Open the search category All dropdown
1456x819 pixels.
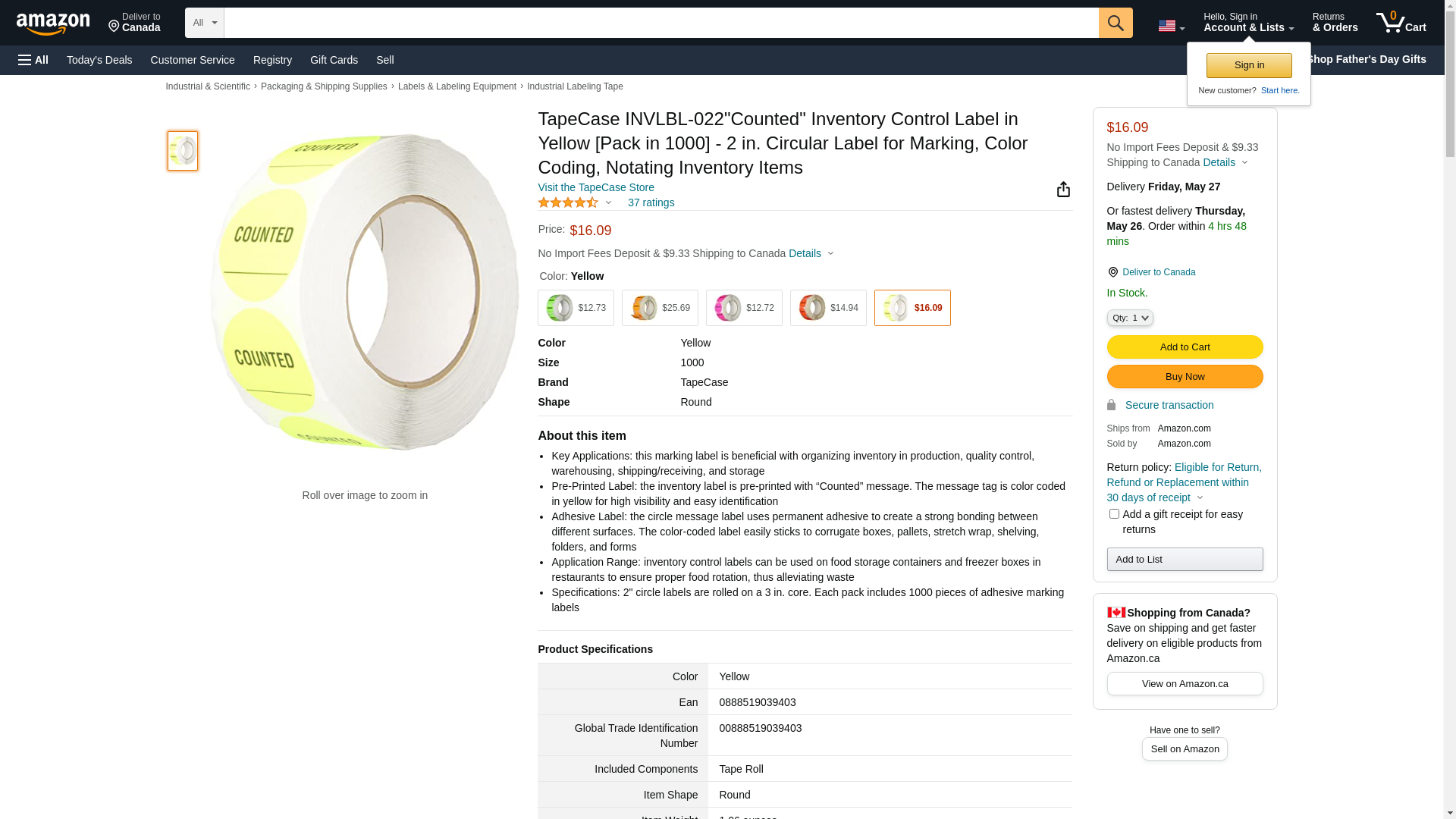(x=205, y=23)
